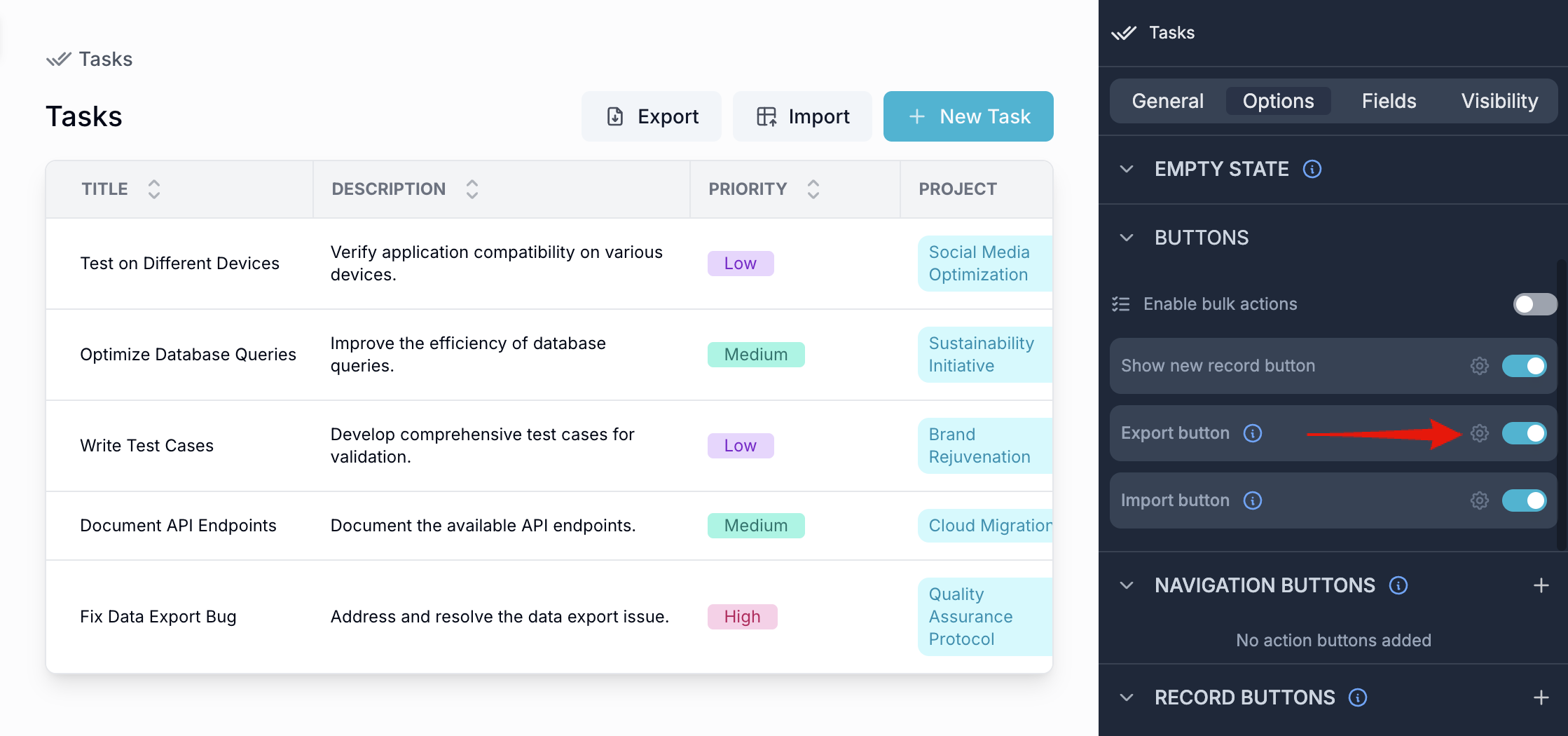Image resolution: width=1568 pixels, height=736 pixels.
Task: Disable the Export button toggle
Action: (1524, 433)
